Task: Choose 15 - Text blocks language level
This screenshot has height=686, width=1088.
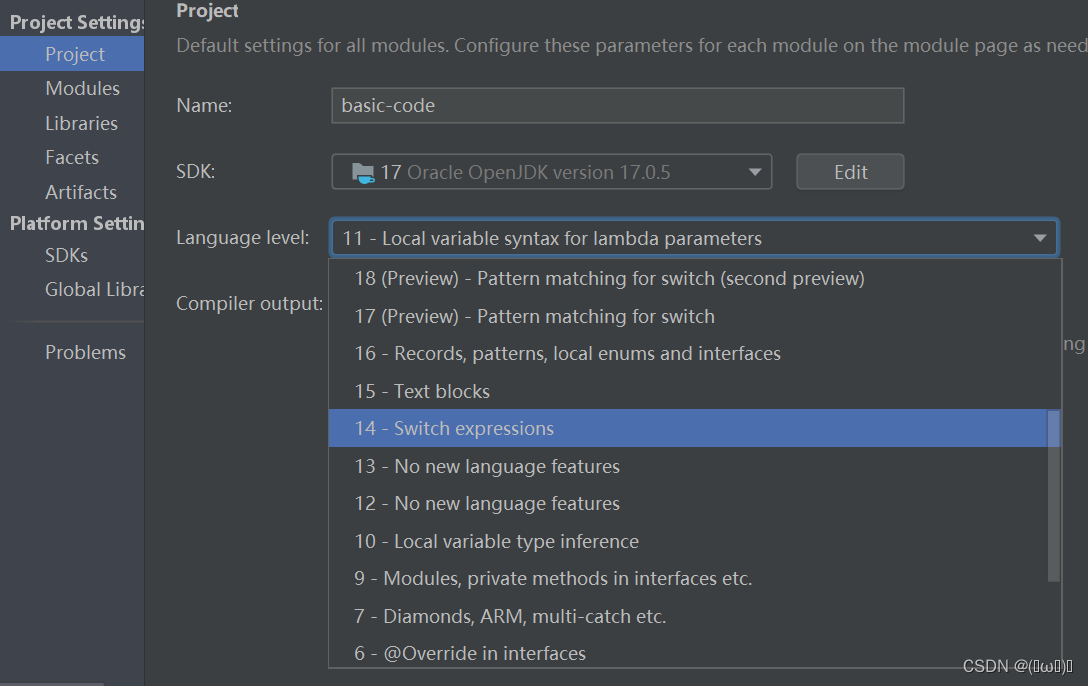Action: [688, 391]
